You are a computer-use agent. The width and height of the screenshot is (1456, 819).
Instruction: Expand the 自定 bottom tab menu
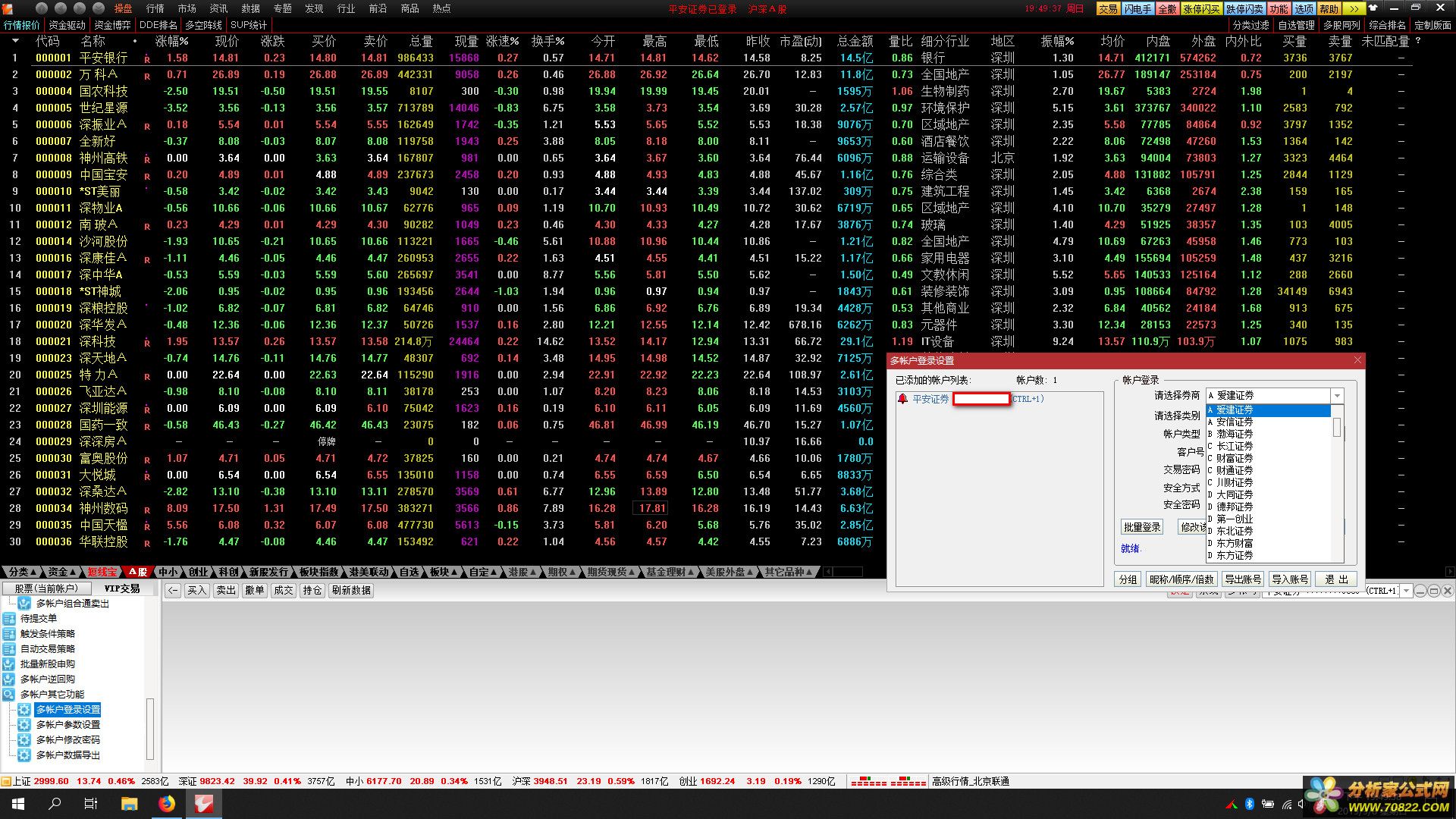coord(482,572)
